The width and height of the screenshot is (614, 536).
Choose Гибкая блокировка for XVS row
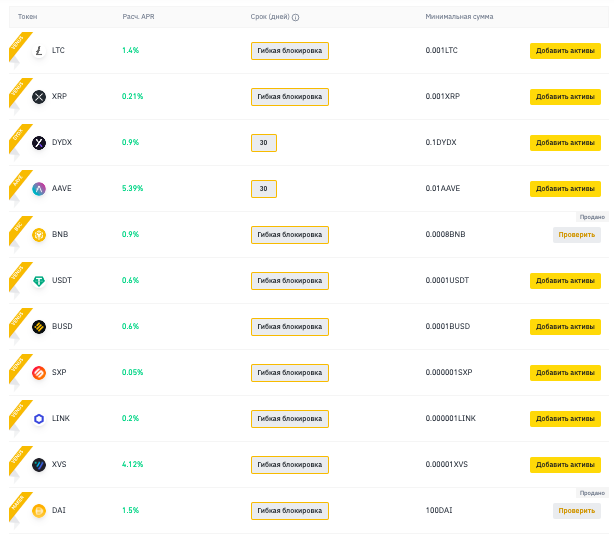coord(289,465)
